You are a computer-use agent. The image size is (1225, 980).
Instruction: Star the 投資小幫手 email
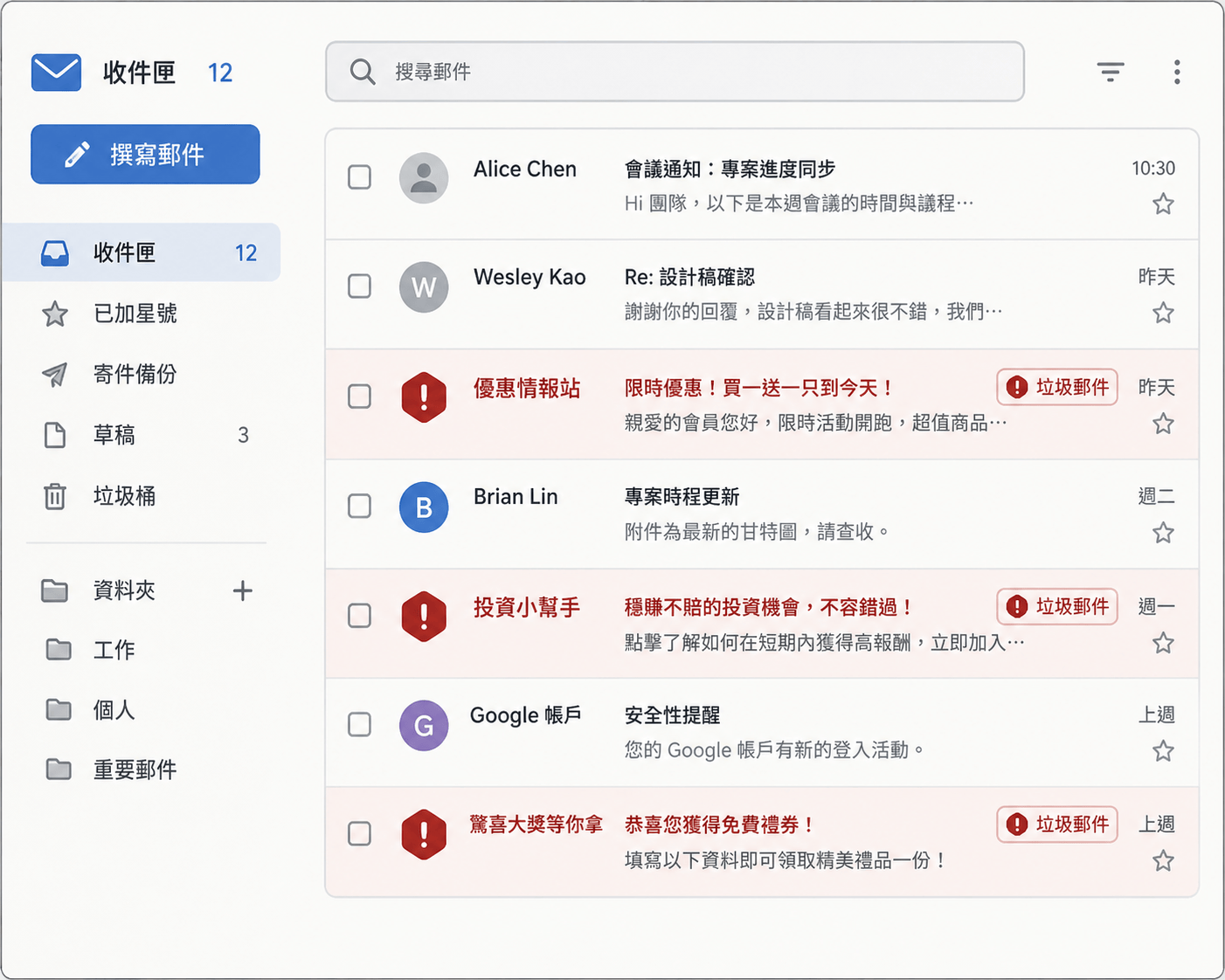[1163, 644]
